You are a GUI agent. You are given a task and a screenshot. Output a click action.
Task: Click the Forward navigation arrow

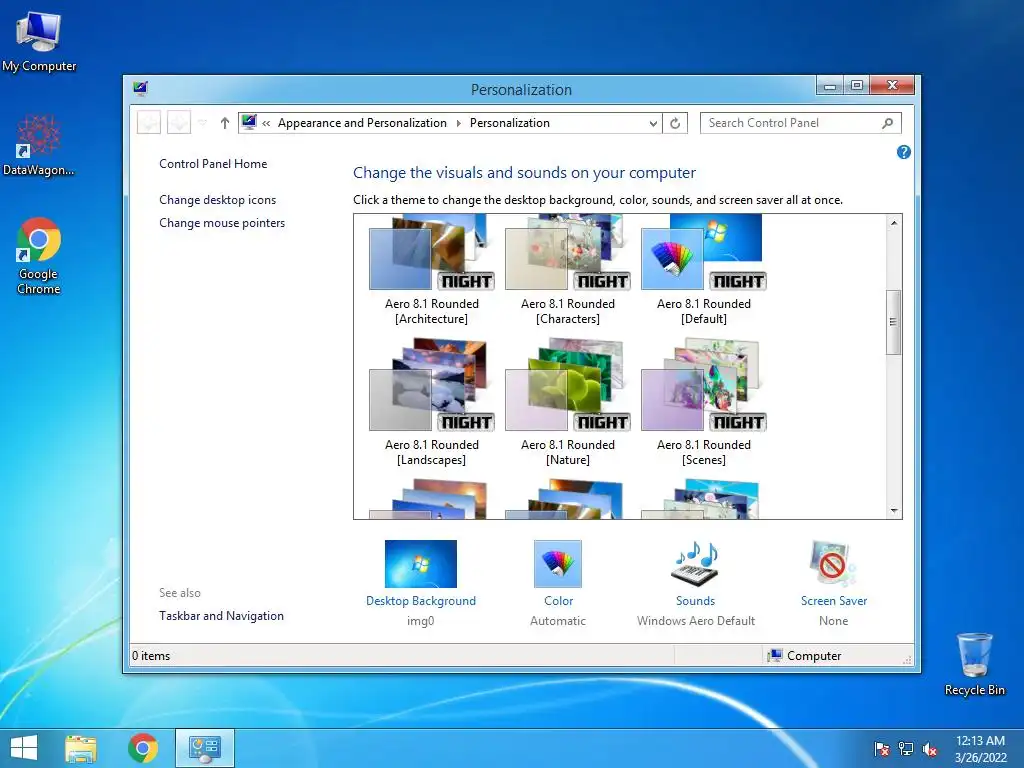179,123
